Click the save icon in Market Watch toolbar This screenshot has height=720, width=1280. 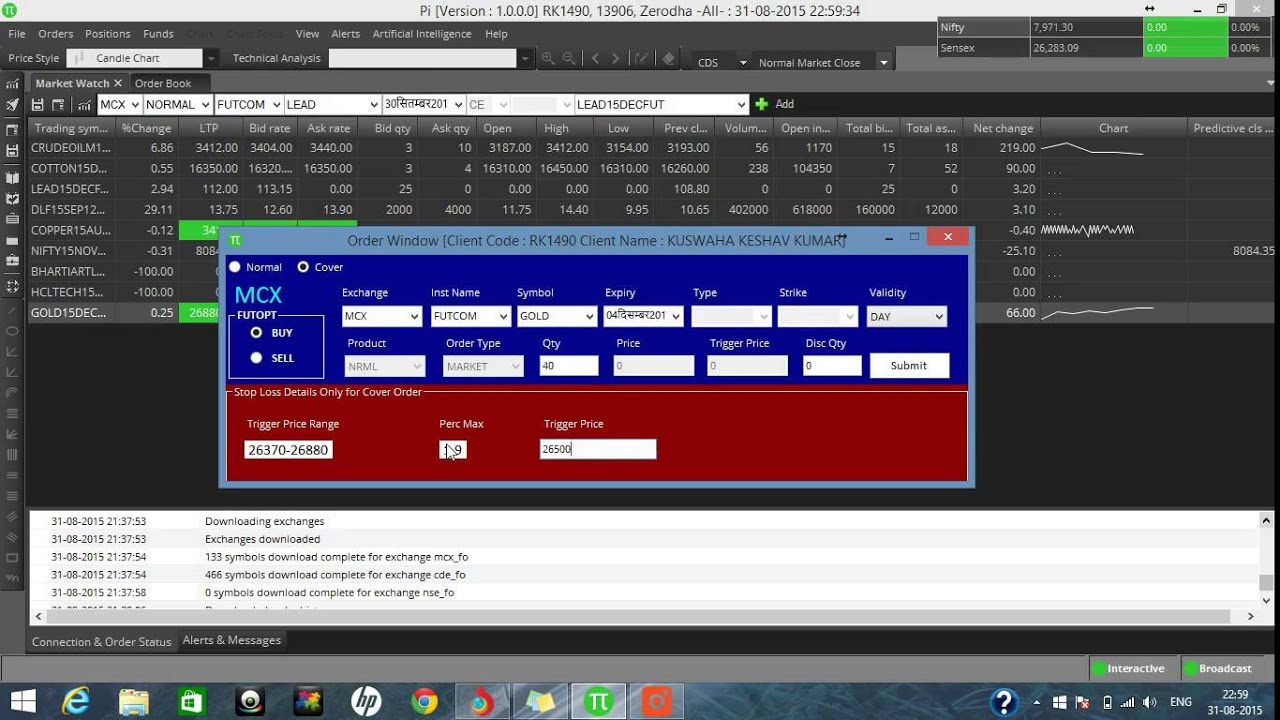point(38,104)
